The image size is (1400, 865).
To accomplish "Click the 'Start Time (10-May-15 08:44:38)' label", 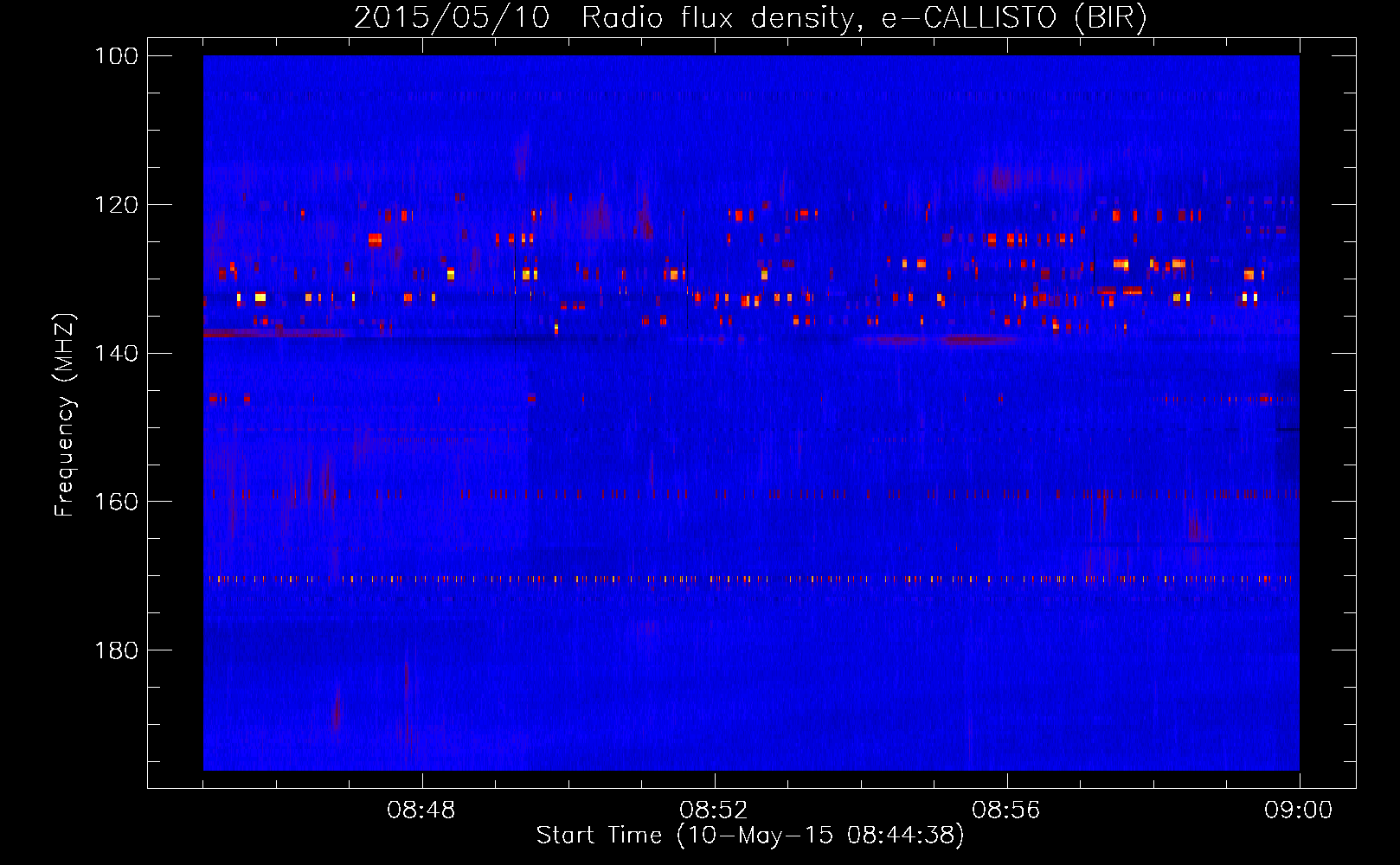I will [750, 836].
